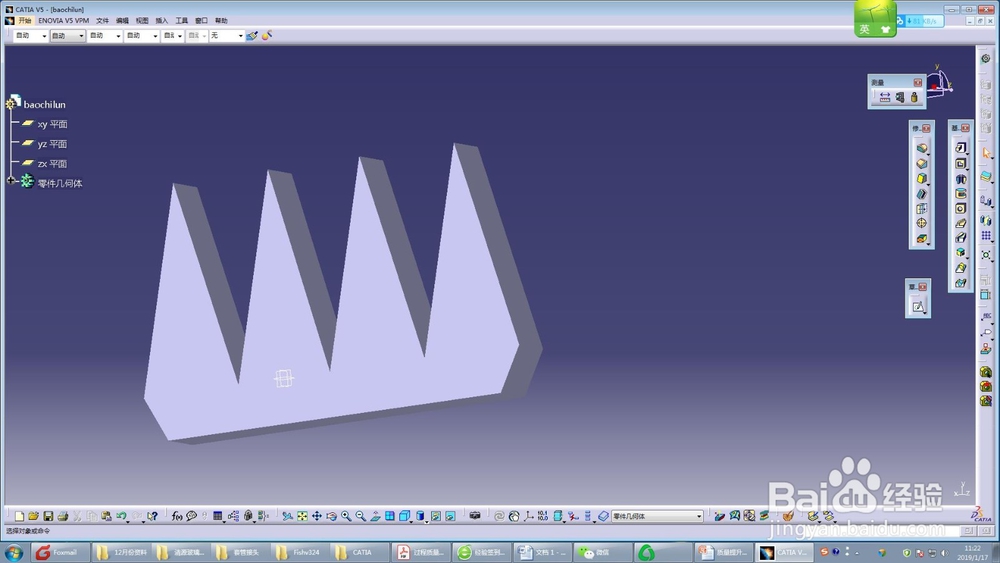Undo the last action
This screenshot has height=563, width=1000.
click(121, 516)
